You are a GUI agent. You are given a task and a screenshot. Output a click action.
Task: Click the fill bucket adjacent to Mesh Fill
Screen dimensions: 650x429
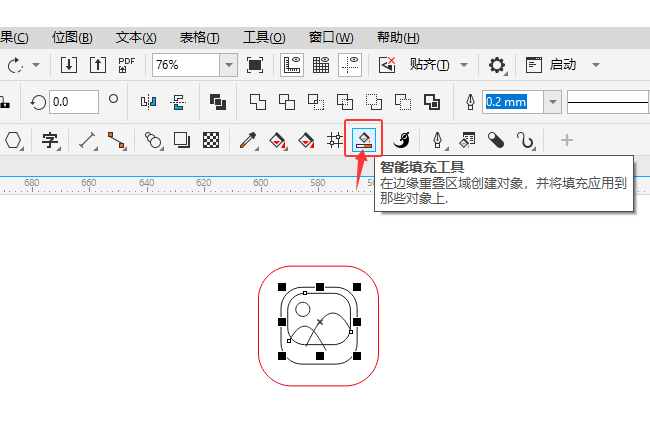306,140
